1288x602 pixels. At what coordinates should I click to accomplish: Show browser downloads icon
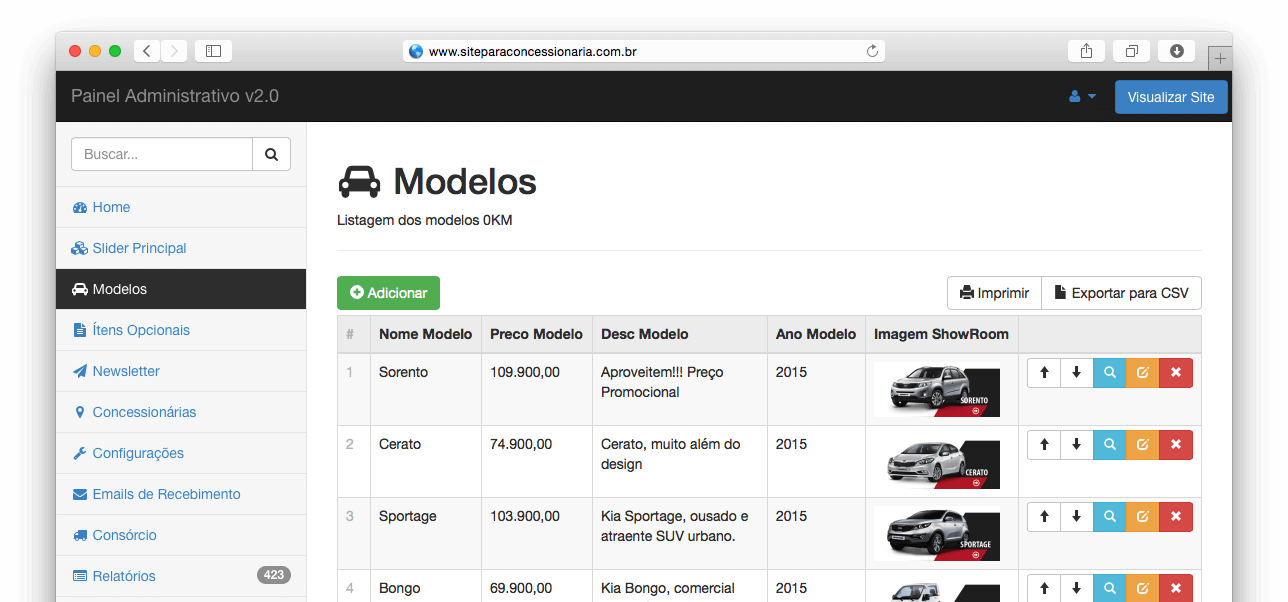1177,51
